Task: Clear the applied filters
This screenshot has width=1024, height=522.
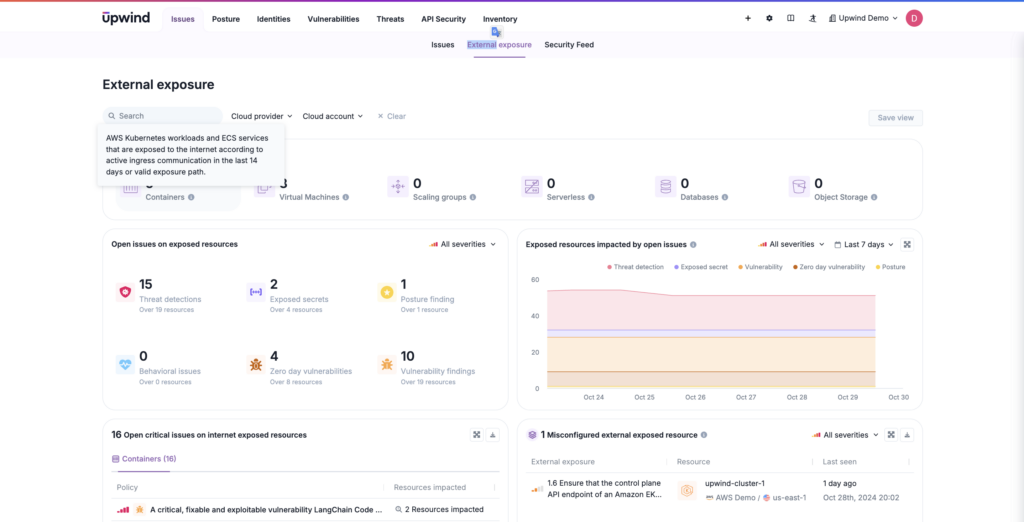Action: pyautogui.click(x=392, y=116)
